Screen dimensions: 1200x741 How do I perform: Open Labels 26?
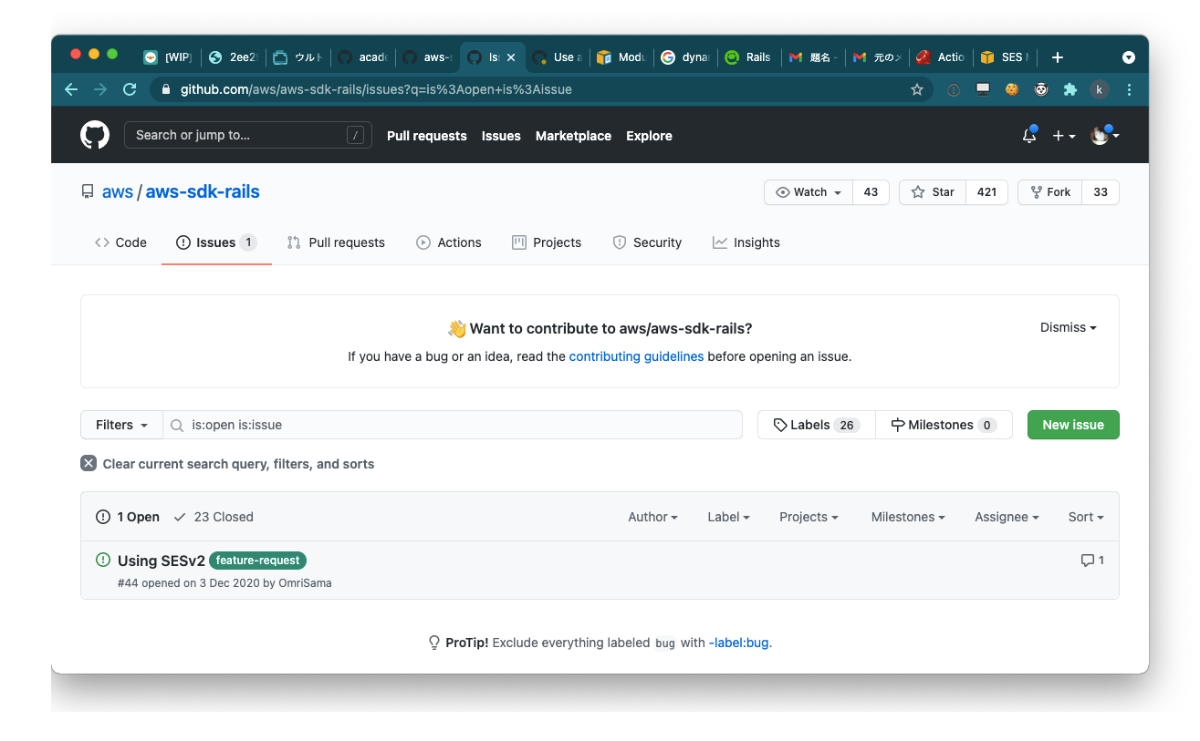point(816,425)
